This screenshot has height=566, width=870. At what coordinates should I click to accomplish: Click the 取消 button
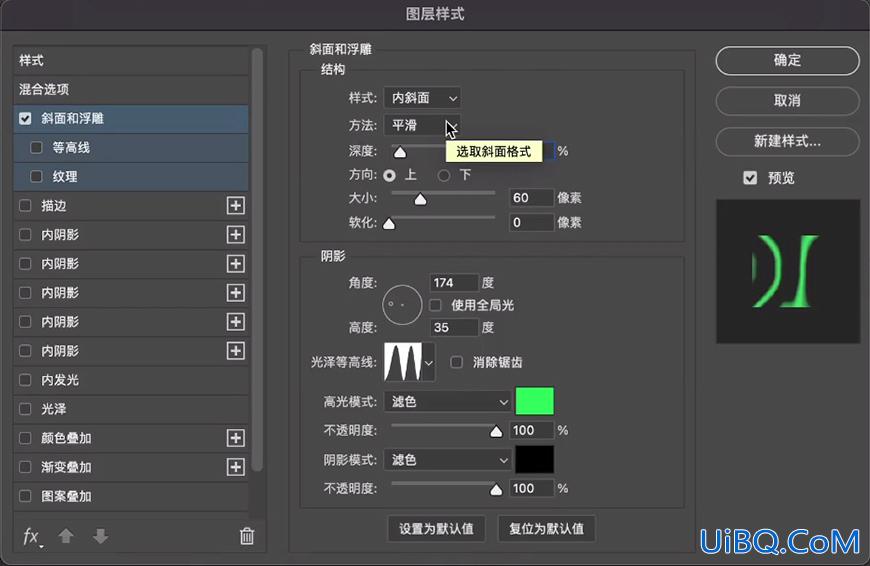pyautogui.click(x=787, y=100)
